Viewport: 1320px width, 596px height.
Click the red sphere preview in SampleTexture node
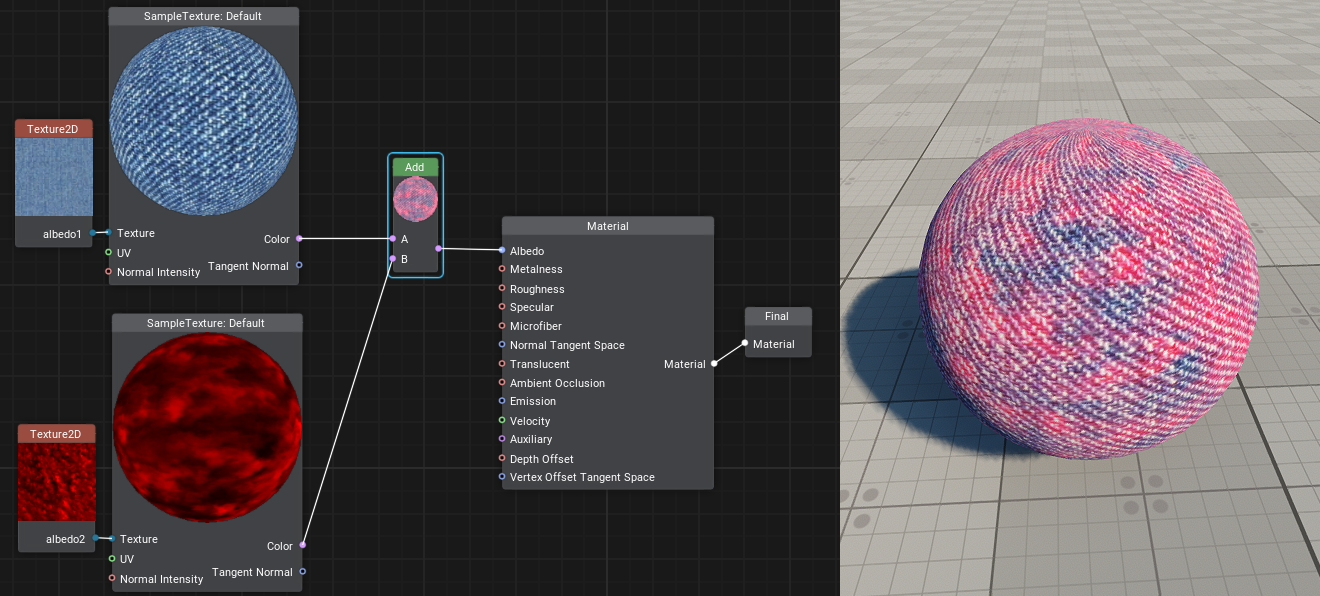click(207, 428)
